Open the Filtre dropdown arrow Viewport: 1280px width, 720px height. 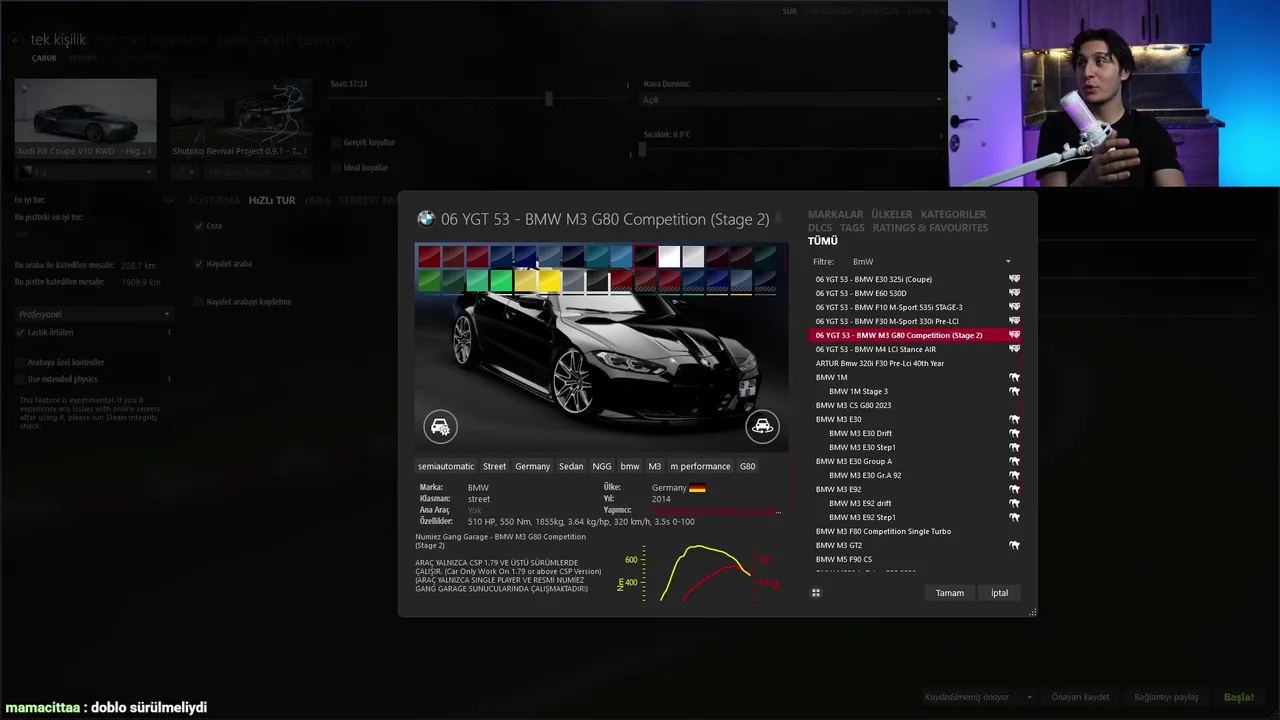point(1008,262)
